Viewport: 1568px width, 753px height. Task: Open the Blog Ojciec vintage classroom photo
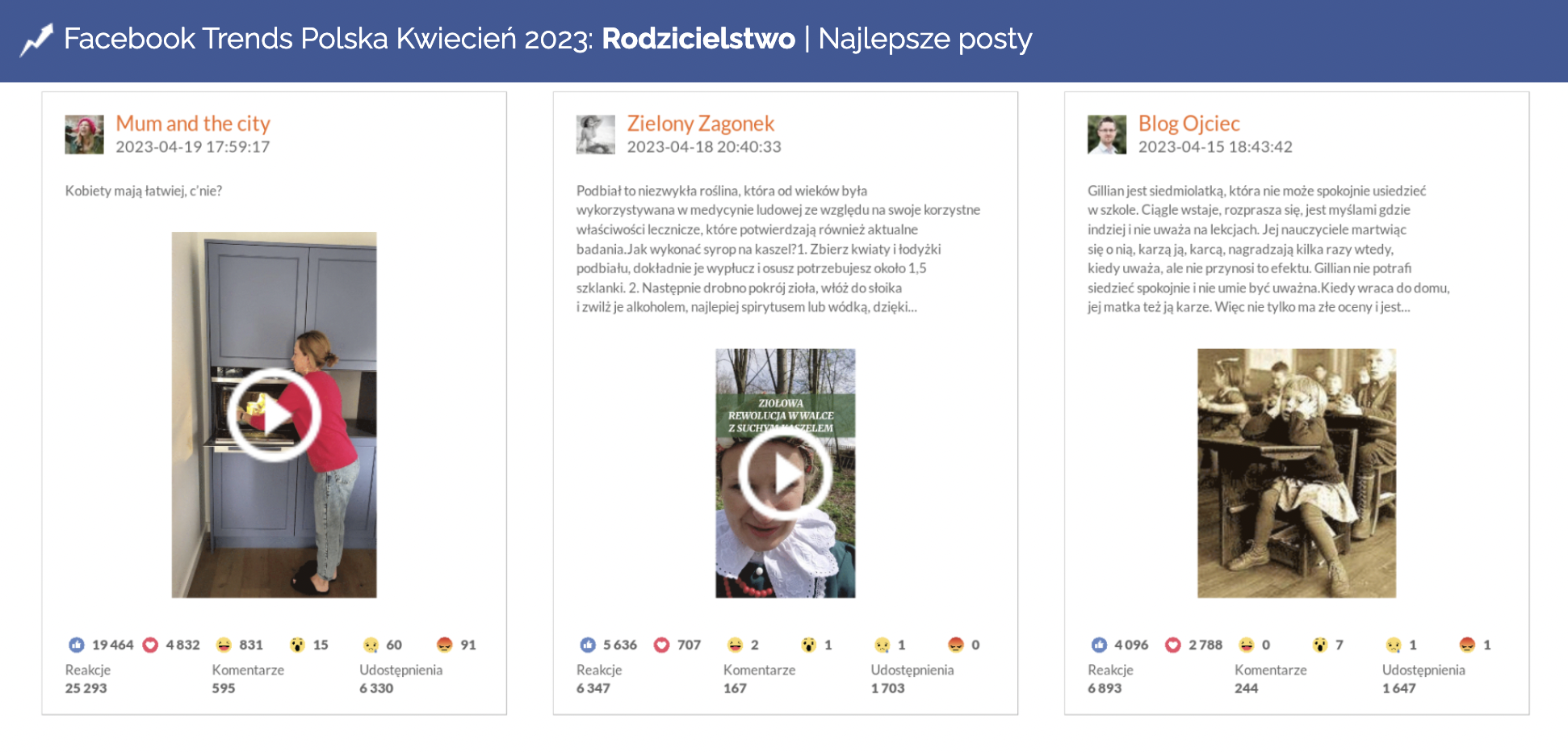pos(1296,473)
